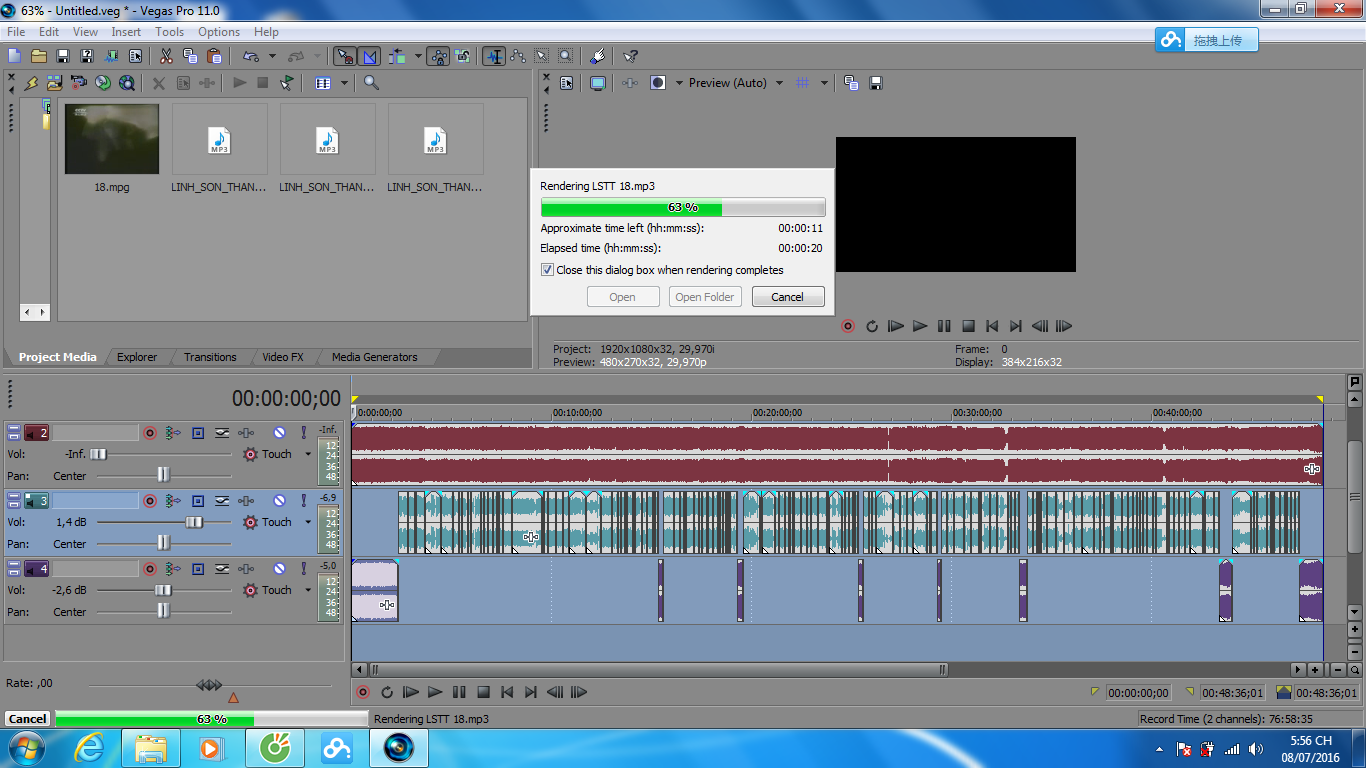Cancel rendering in the render dialog
The width and height of the screenshot is (1366, 768).
[788, 297]
